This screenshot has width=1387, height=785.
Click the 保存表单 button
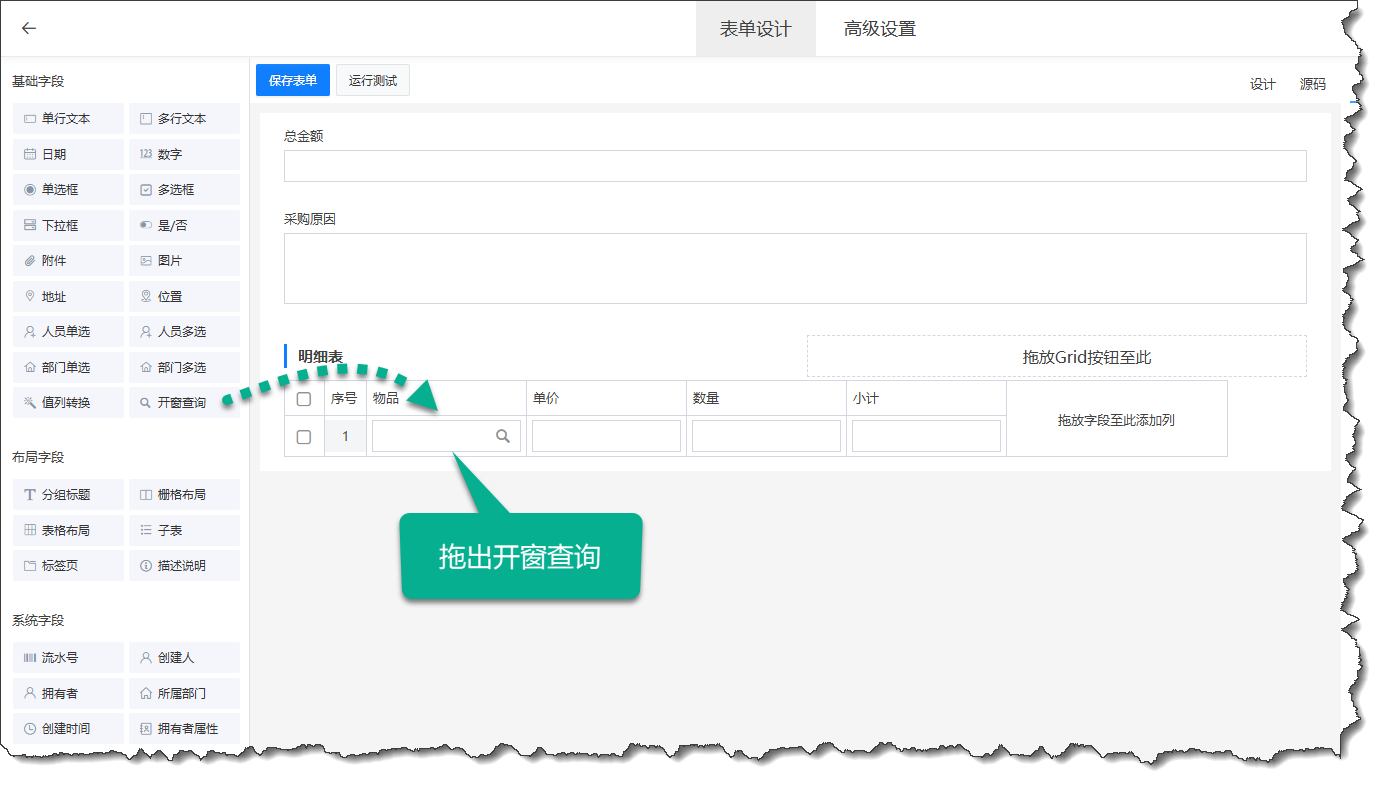point(293,81)
